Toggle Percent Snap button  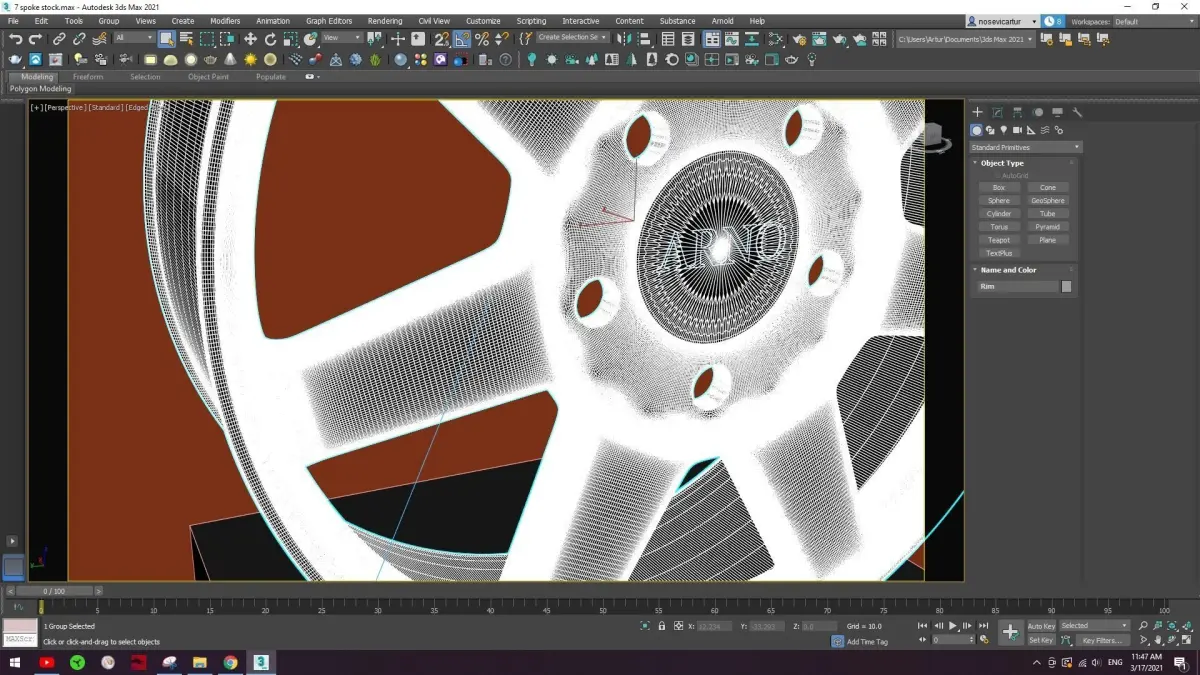482,39
